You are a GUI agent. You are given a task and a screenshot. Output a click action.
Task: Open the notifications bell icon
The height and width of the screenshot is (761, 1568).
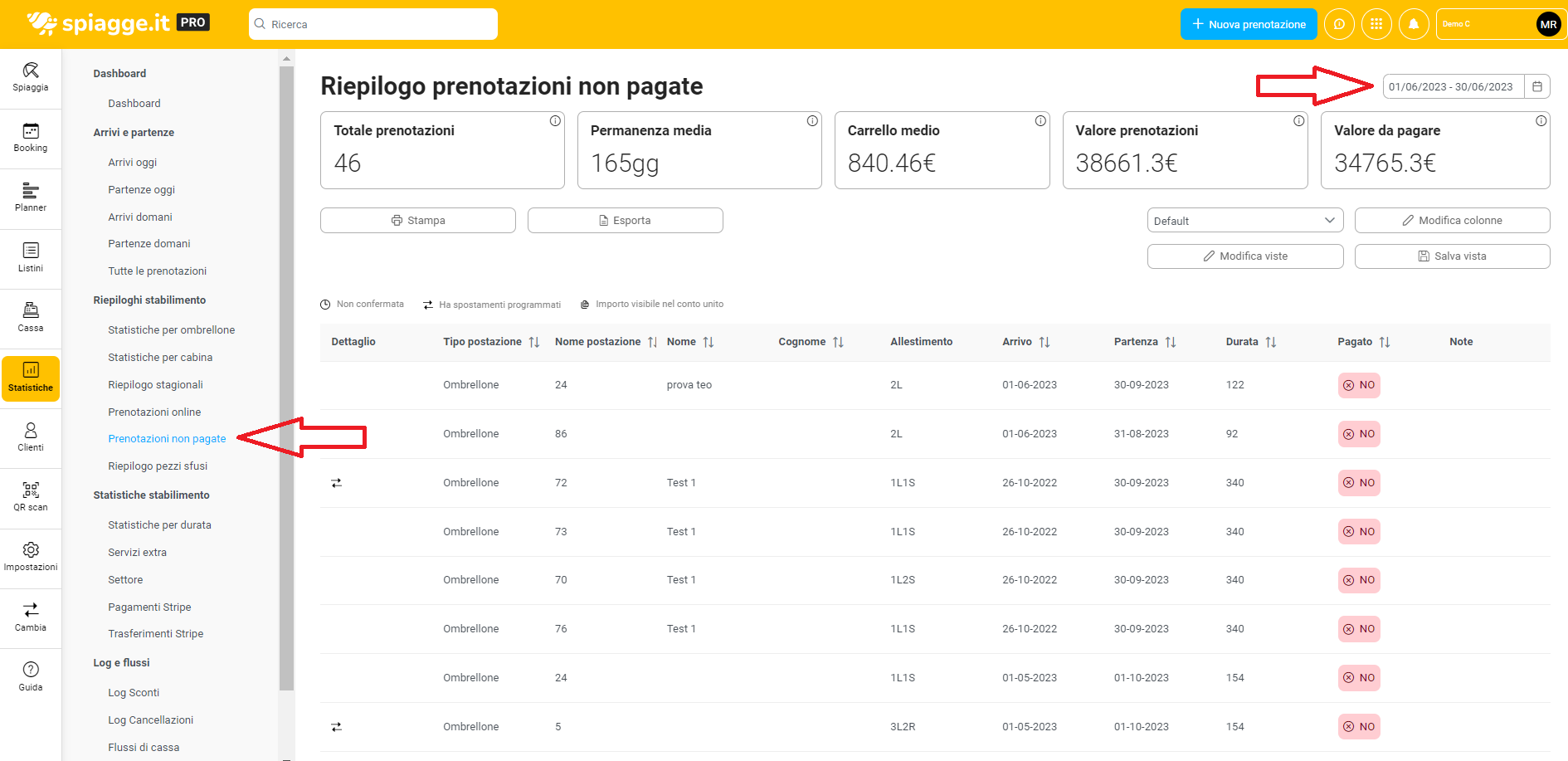pos(1414,24)
